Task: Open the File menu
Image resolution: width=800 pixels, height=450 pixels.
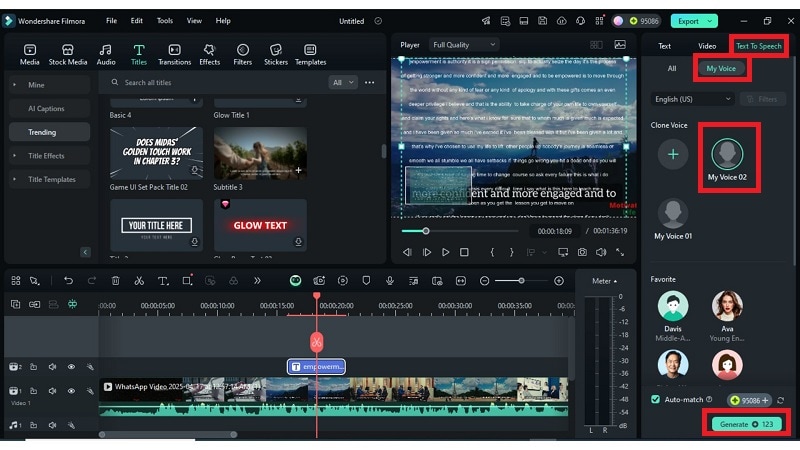Action: [x=111, y=21]
